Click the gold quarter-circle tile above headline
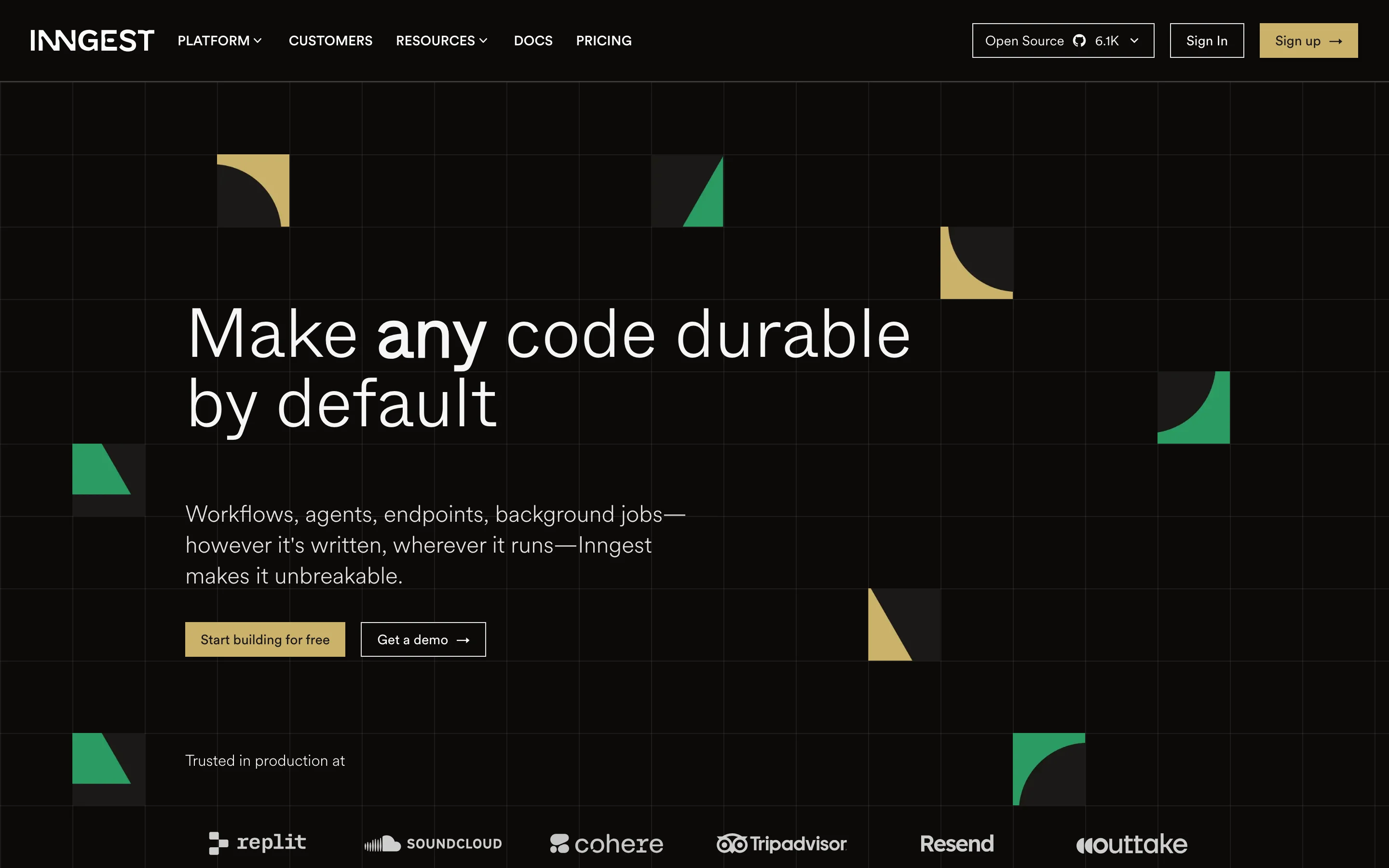Image resolution: width=1389 pixels, height=868 pixels. pyautogui.click(x=253, y=190)
